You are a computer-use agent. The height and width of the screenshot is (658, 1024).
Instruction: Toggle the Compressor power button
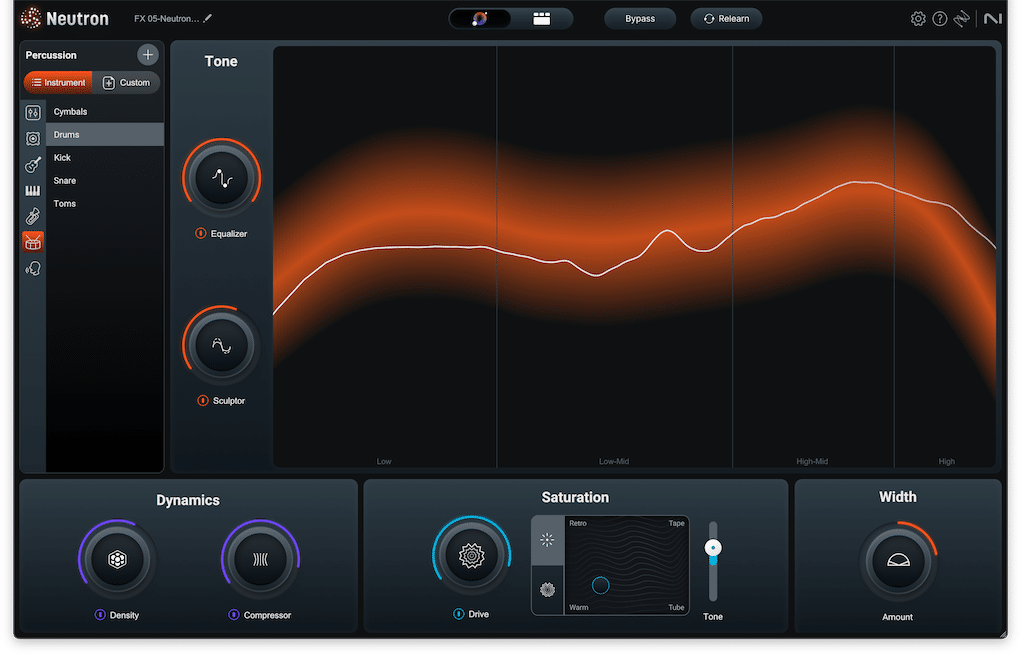234,615
